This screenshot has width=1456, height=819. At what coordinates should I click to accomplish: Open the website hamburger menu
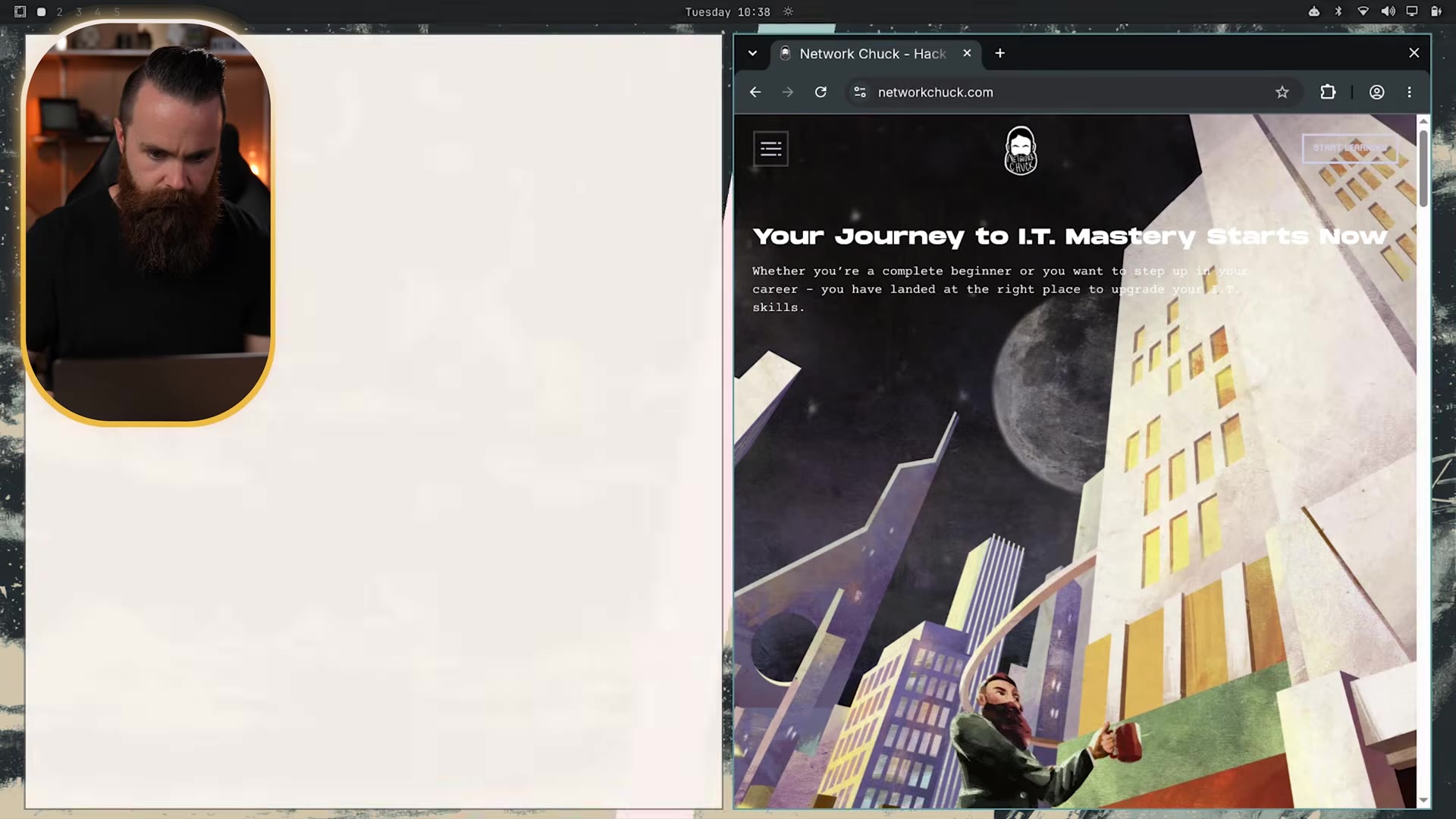pos(771,149)
